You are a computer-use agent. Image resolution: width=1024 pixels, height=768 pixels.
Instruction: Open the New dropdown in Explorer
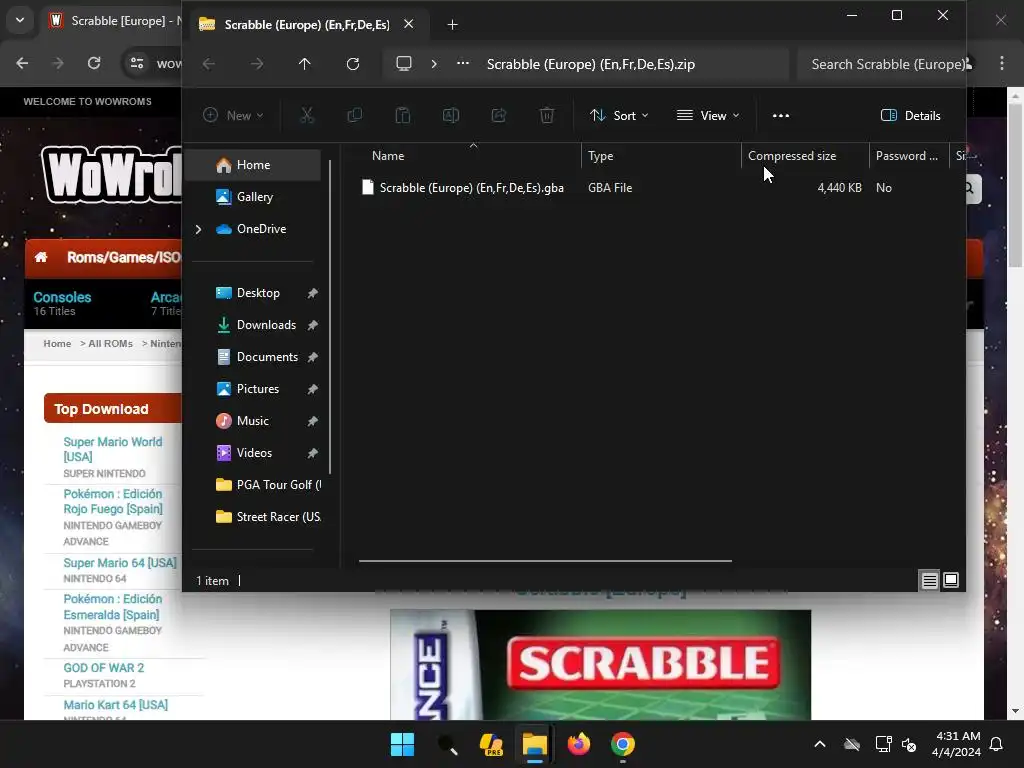click(233, 116)
